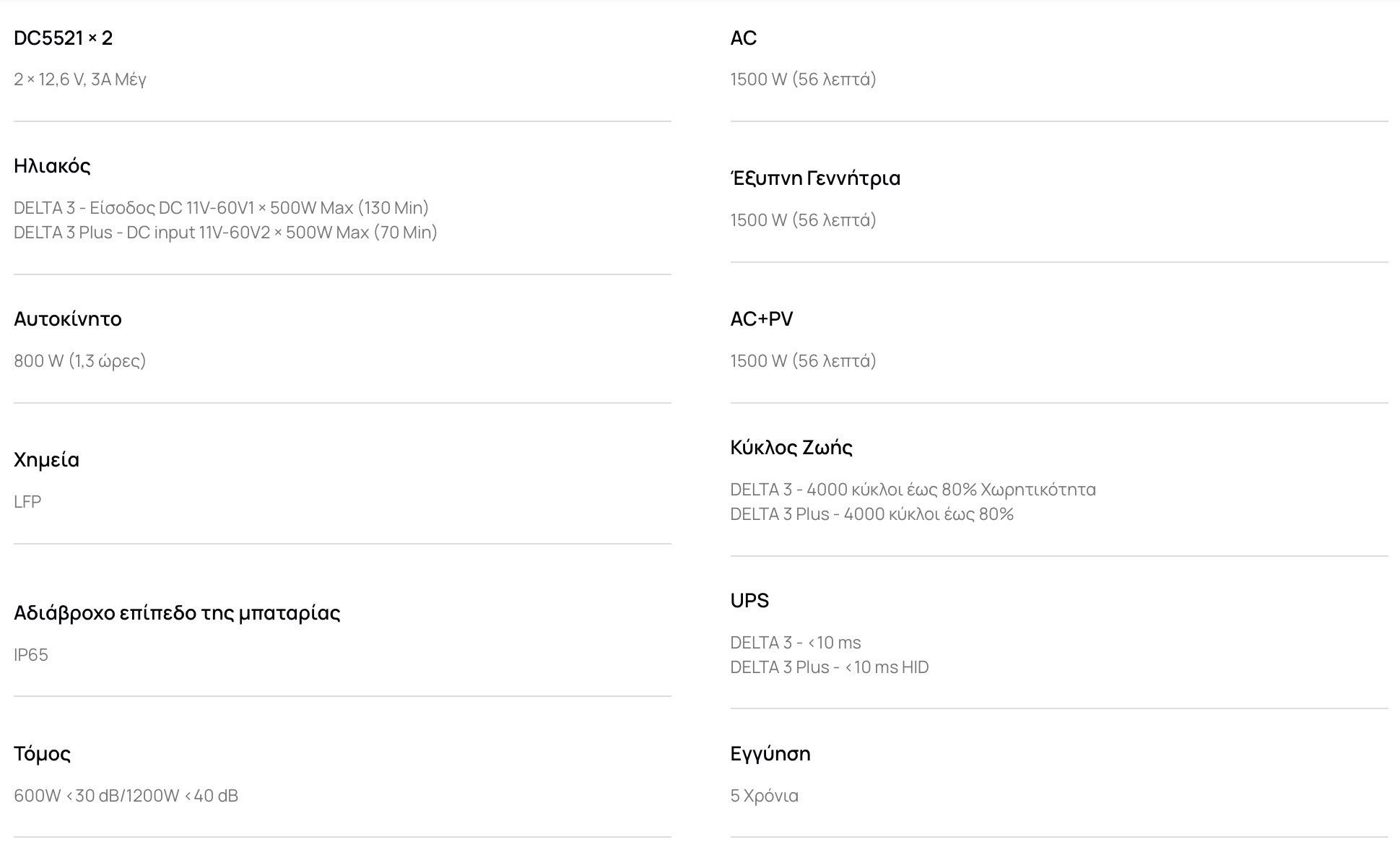The height and width of the screenshot is (850, 1400).
Task: Click the UPS heading
Action: click(749, 601)
